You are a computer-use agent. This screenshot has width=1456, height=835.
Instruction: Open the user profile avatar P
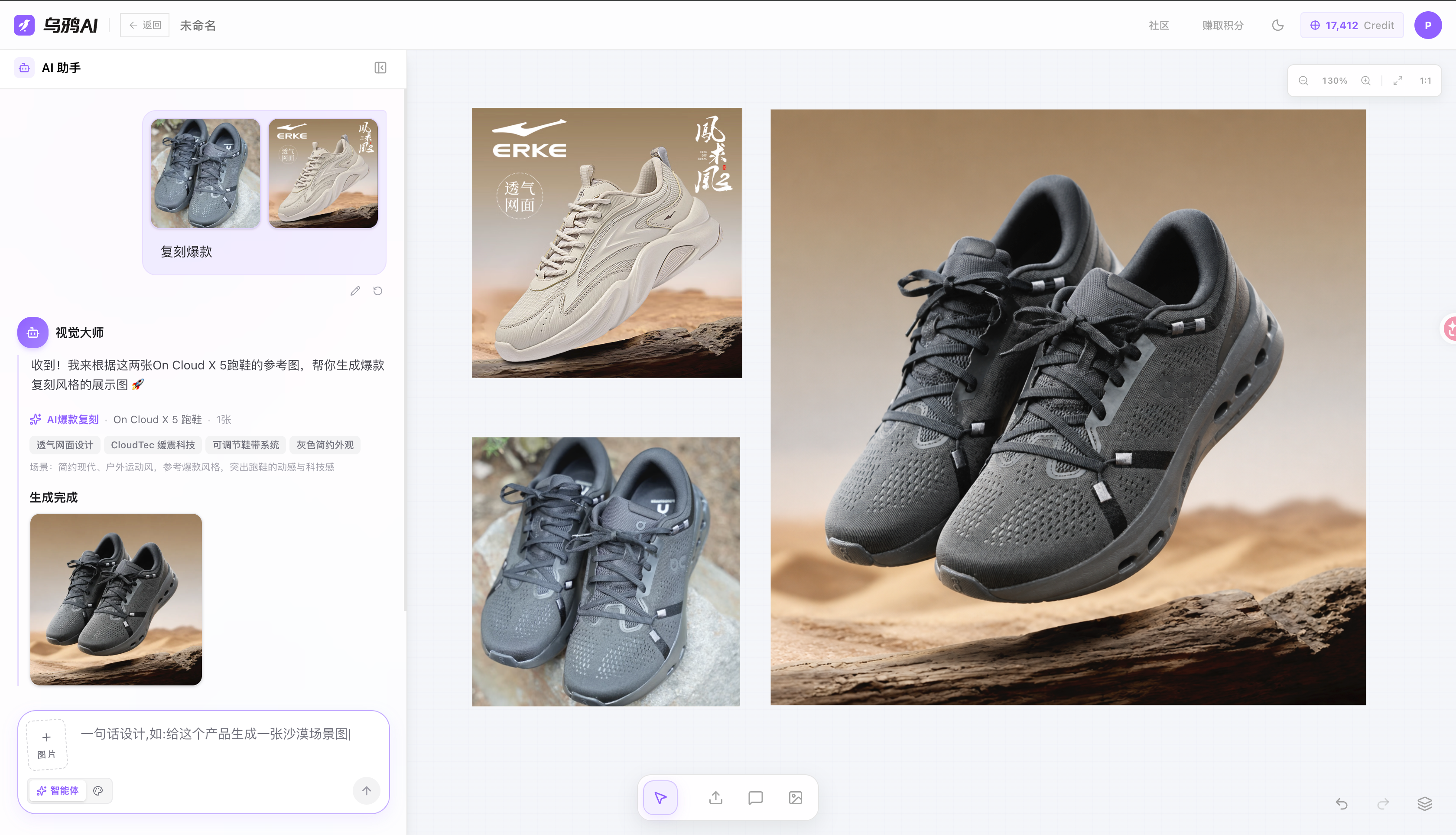coord(1428,25)
